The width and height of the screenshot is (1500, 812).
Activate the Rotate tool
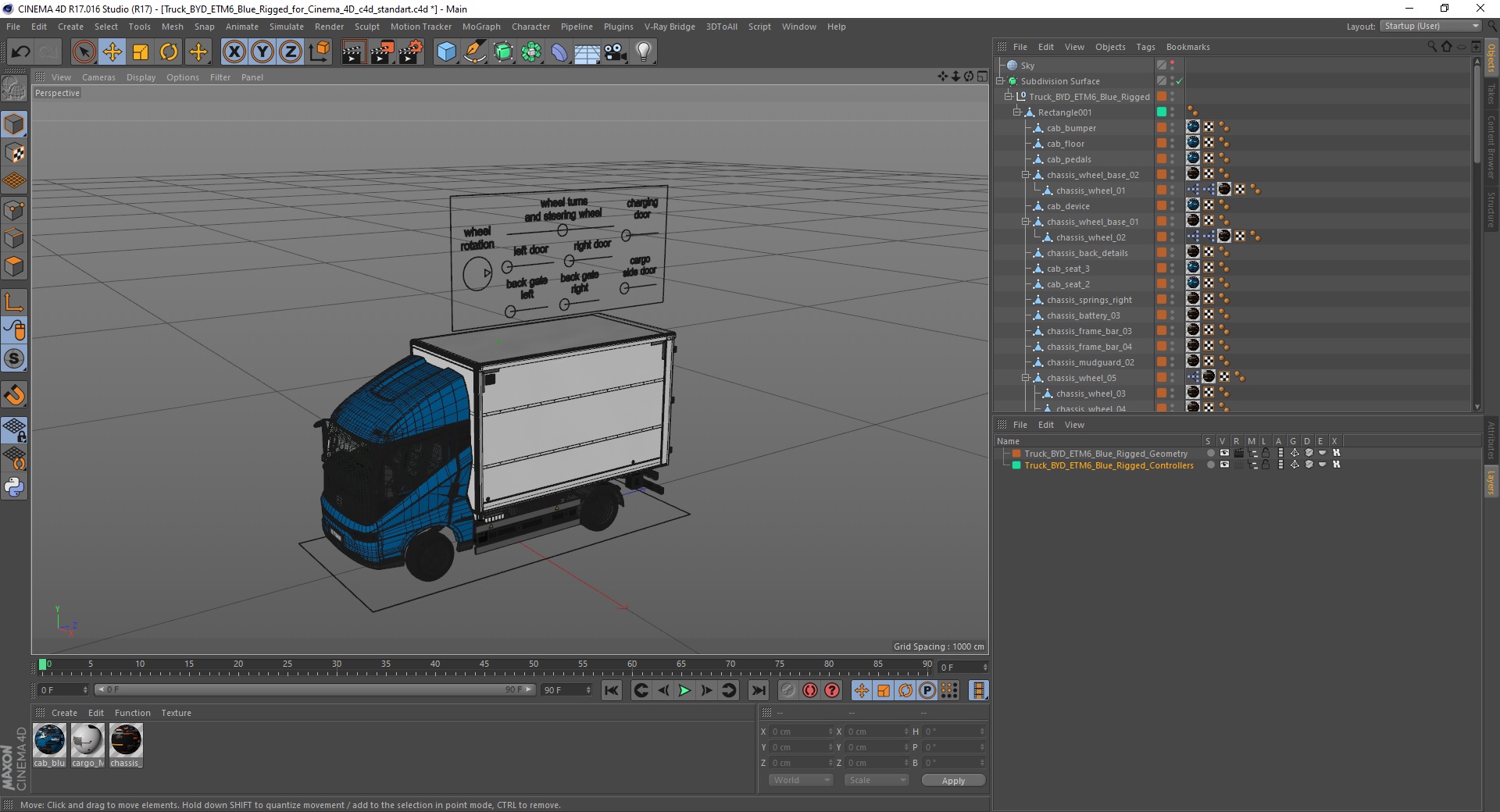[169, 52]
